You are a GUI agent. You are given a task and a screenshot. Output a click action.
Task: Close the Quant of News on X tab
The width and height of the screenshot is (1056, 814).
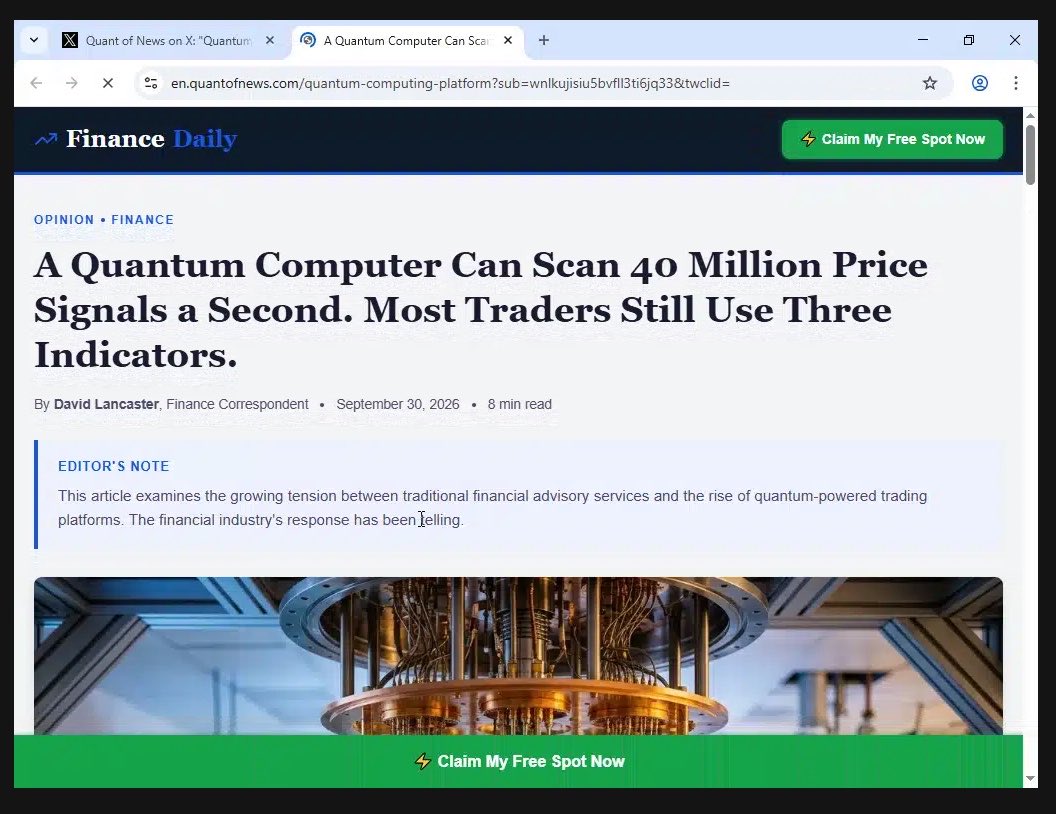click(269, 40)
